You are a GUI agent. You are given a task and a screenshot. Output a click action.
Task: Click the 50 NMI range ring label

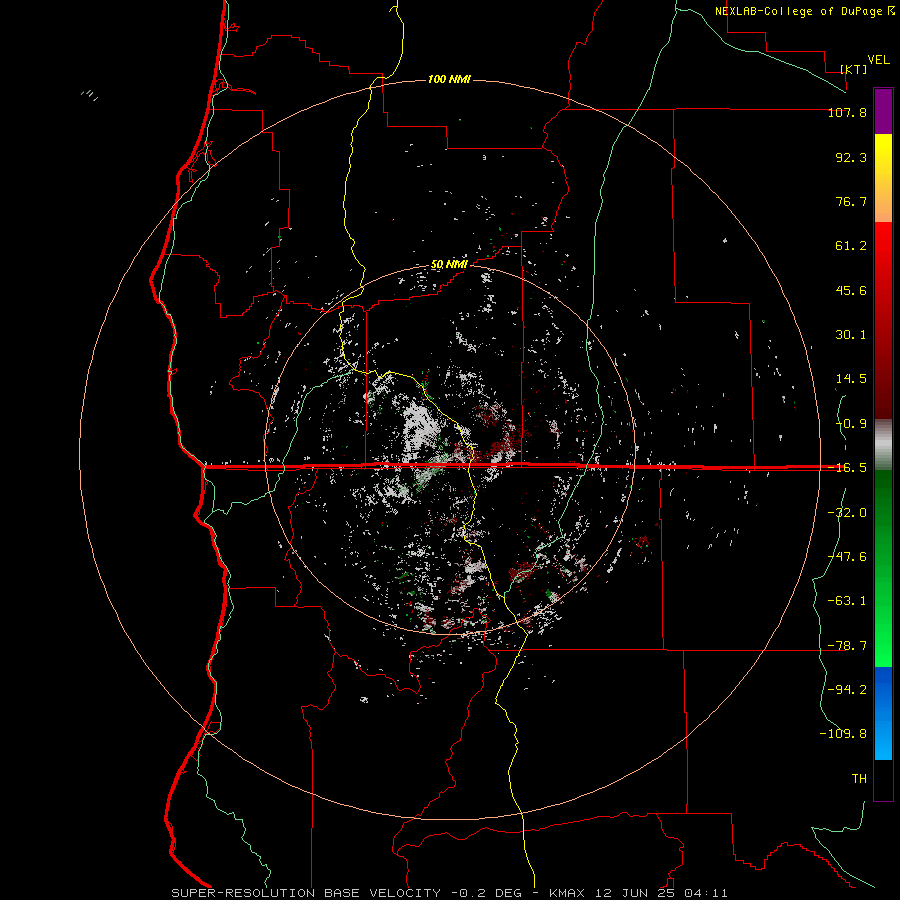coord(449,265)
